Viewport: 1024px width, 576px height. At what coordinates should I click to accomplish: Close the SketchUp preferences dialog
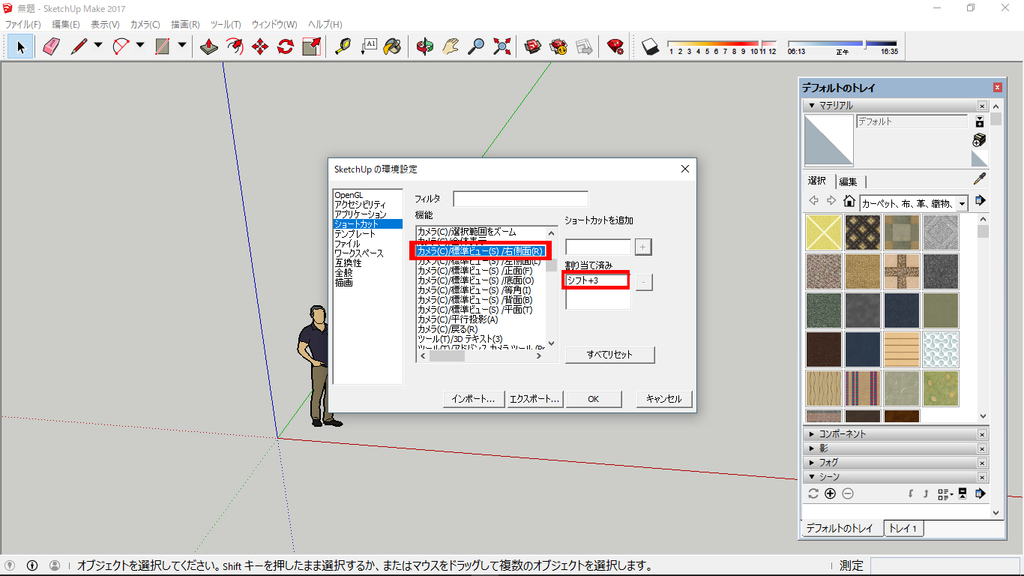[x=684, y=169]
